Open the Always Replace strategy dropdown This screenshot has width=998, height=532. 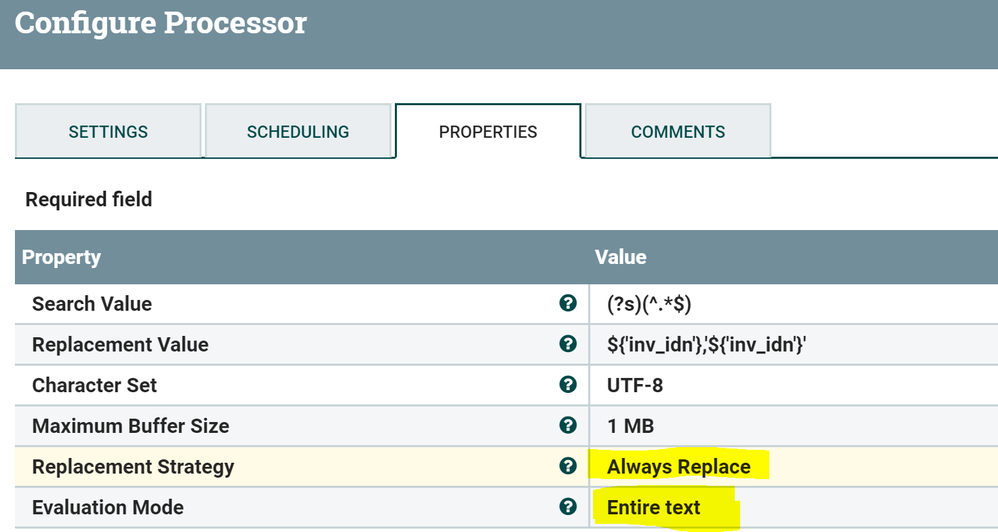click(x=678, y=467)
